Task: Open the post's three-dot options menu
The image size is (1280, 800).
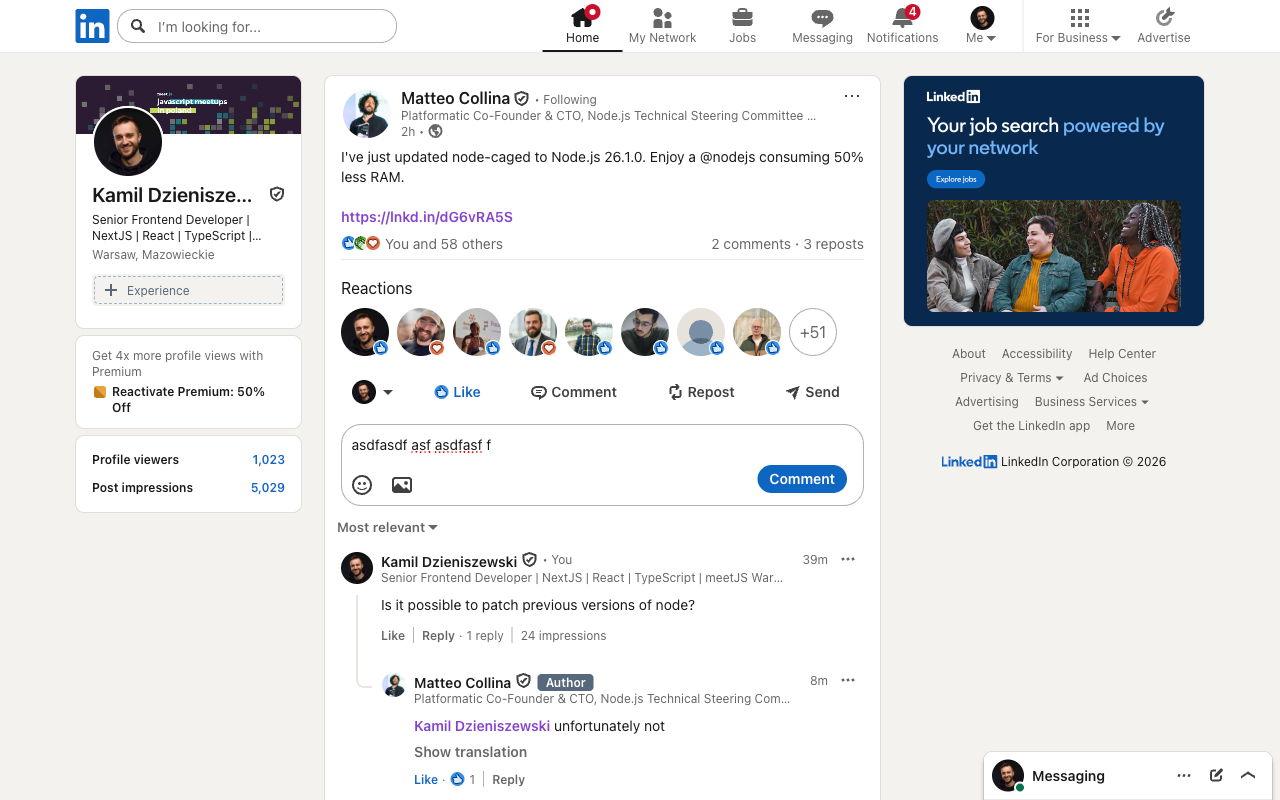Action: click(x=852, y=96)
